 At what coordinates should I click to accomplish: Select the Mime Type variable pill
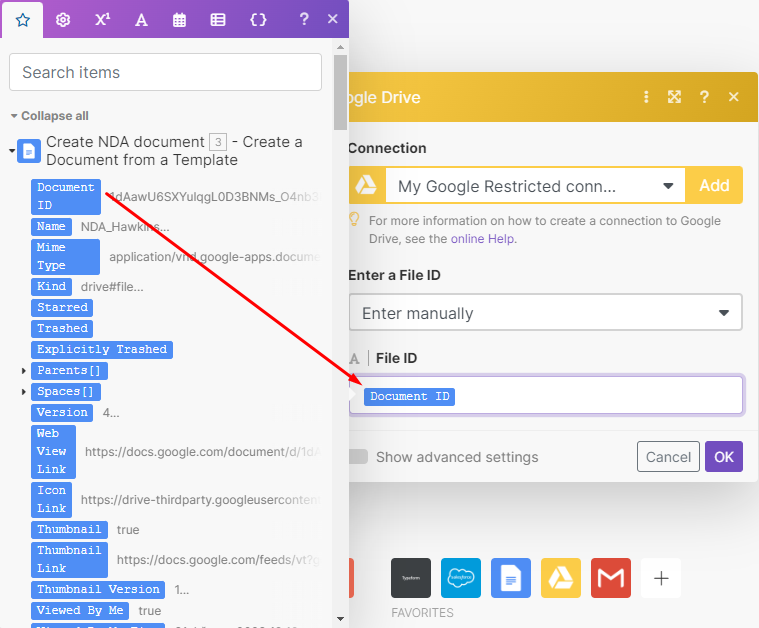click(65, 257)
